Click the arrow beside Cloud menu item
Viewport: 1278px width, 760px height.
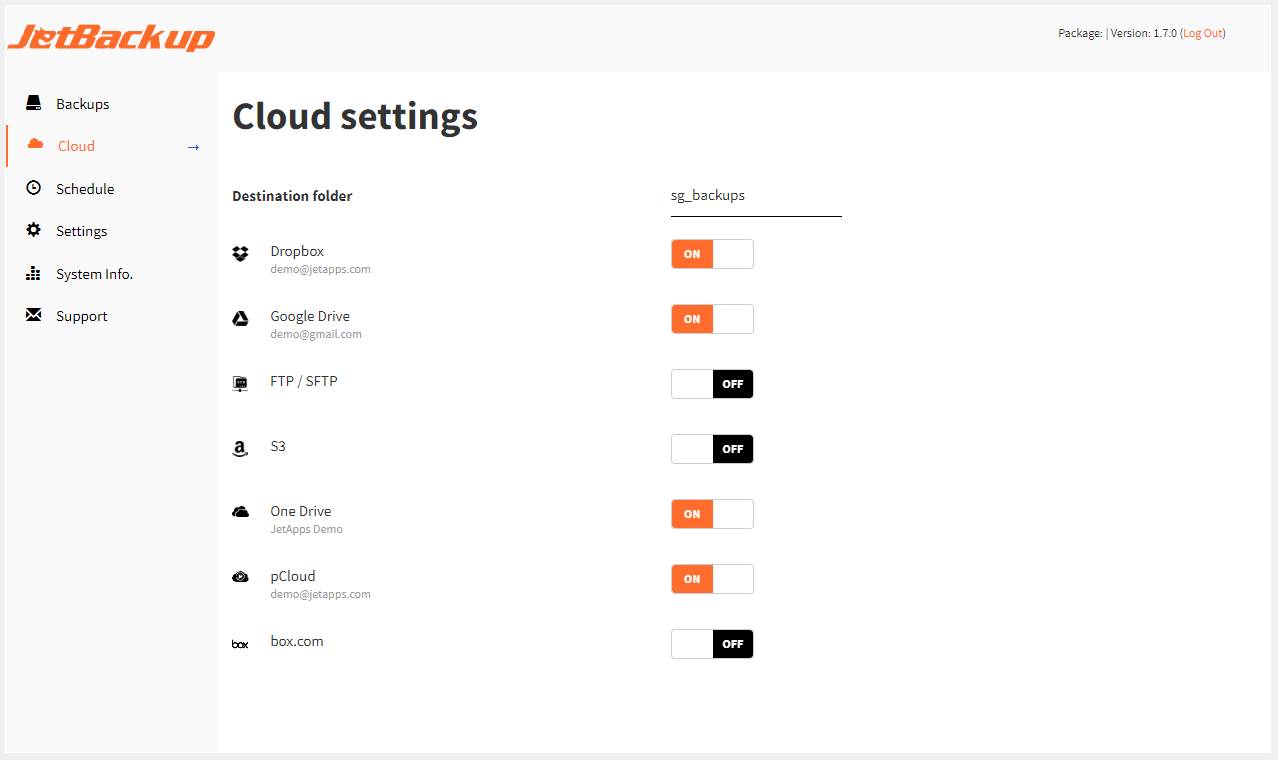193,147
